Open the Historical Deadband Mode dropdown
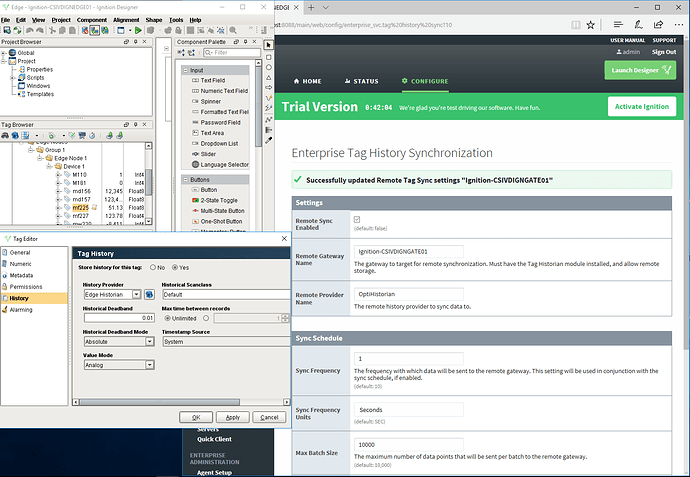This screenshot has width=690, height=477. [150, 341]
